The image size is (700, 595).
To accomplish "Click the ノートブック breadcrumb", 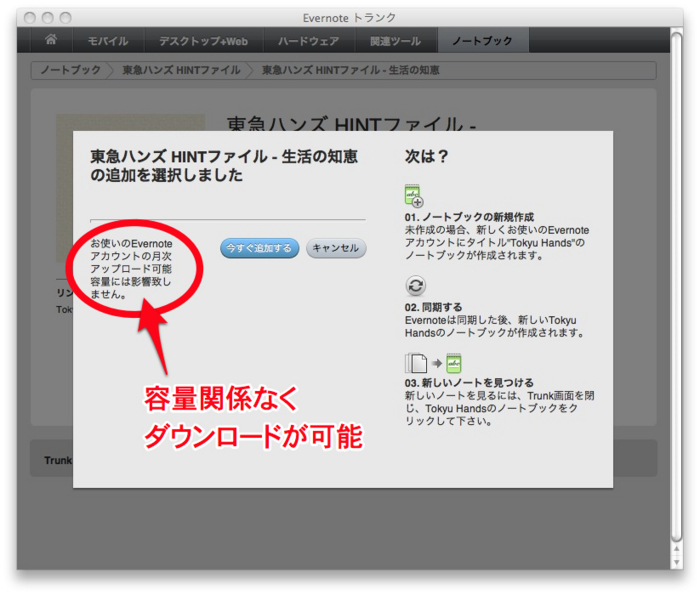I will [71, 70].
